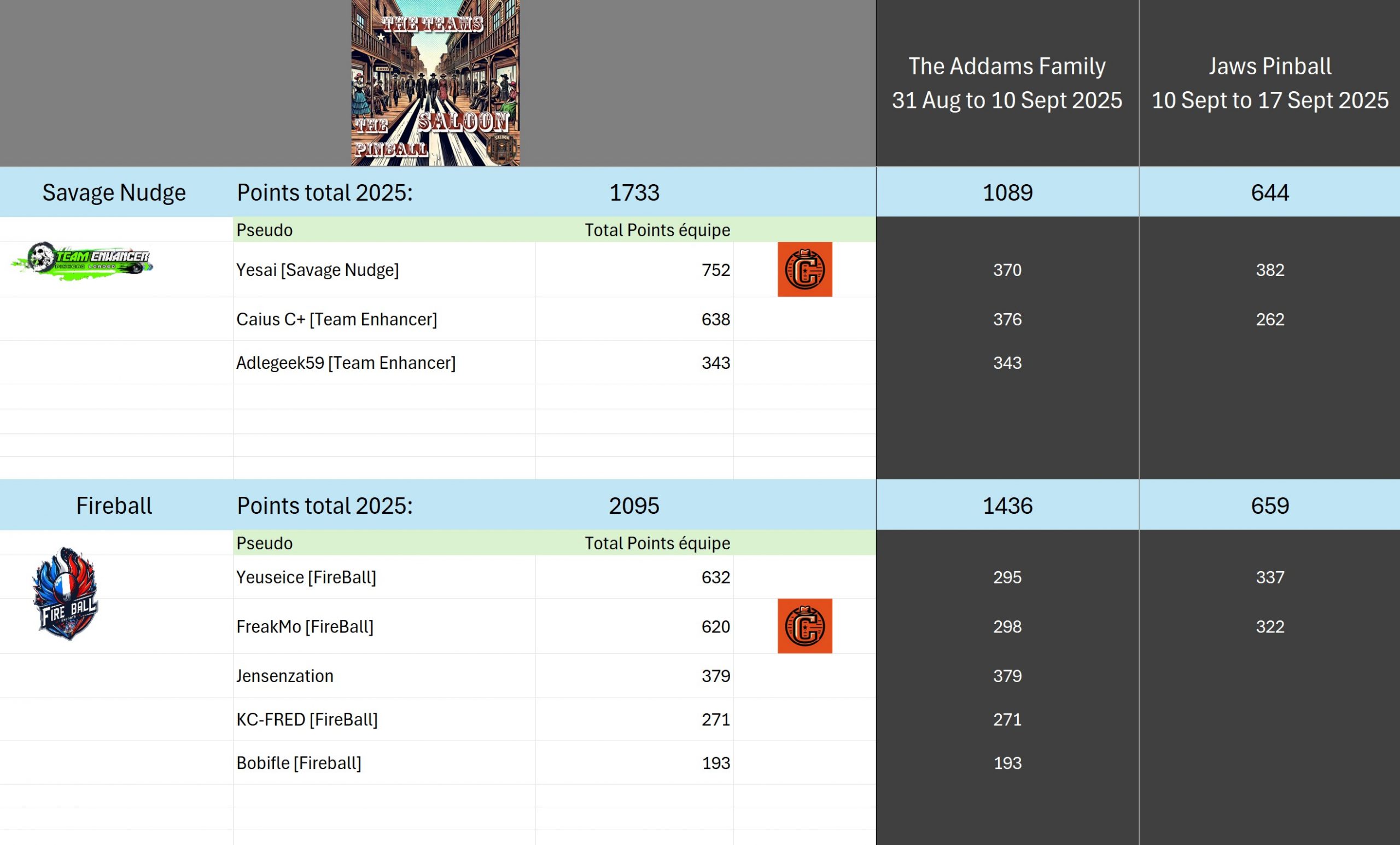Open The Saloon Pinball poster image

click(435, 83)
